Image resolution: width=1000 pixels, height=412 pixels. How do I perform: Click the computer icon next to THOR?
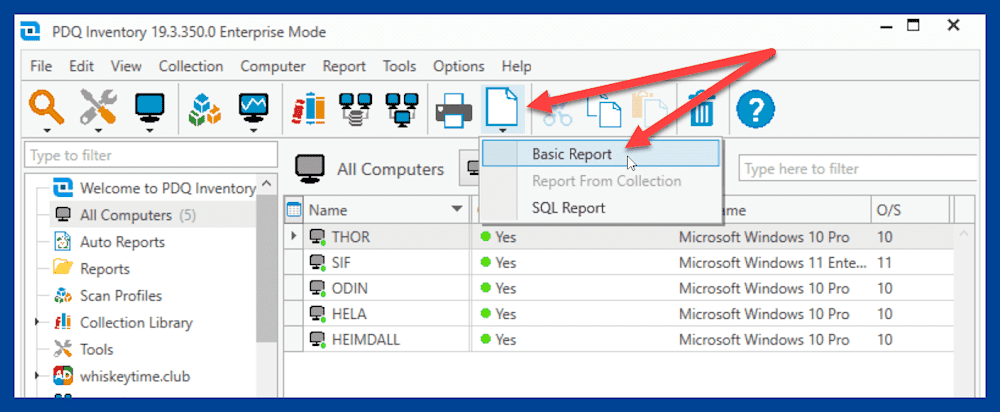pos(318,237)
